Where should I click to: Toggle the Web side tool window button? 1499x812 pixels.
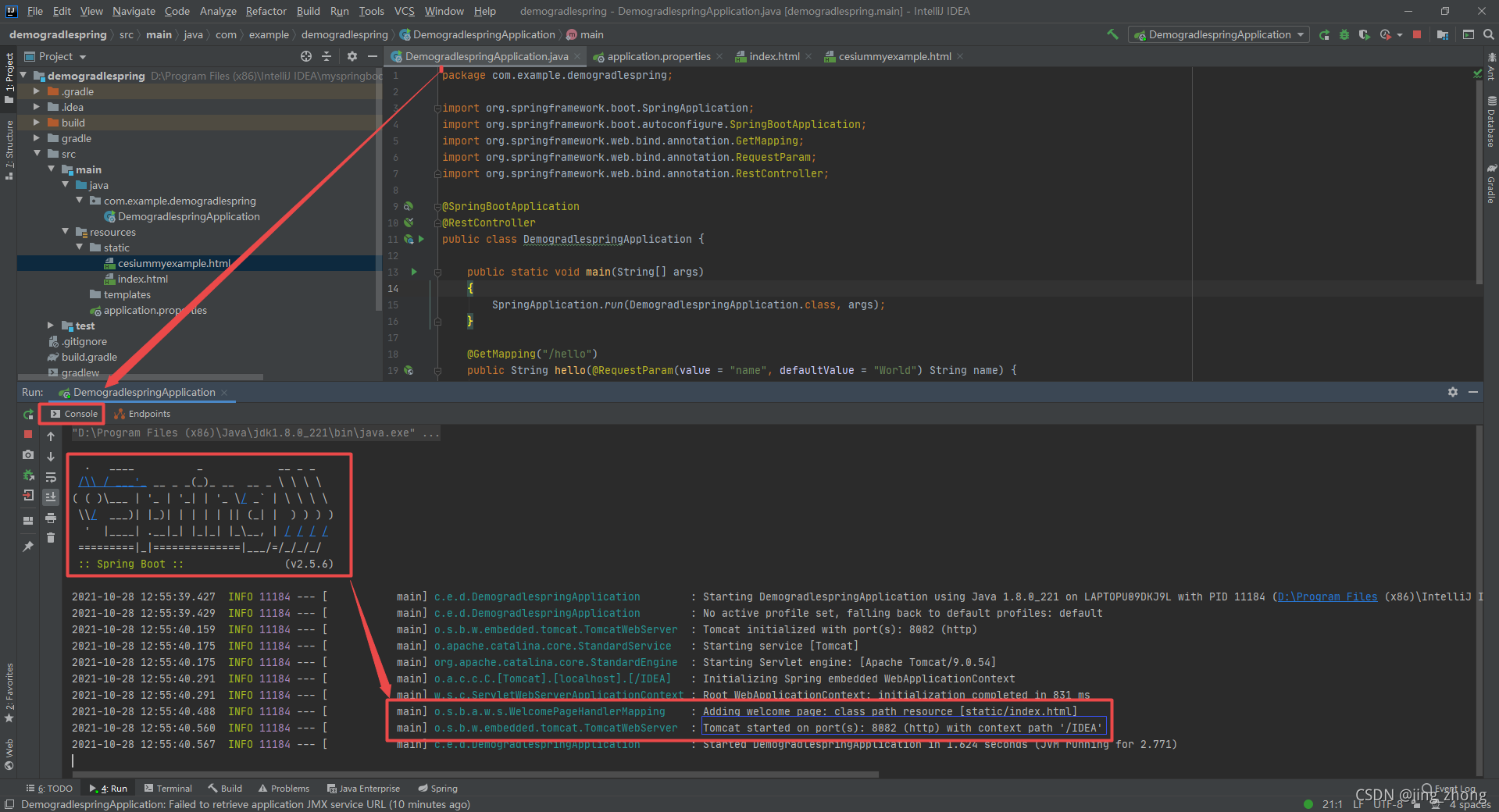(9, 754)
